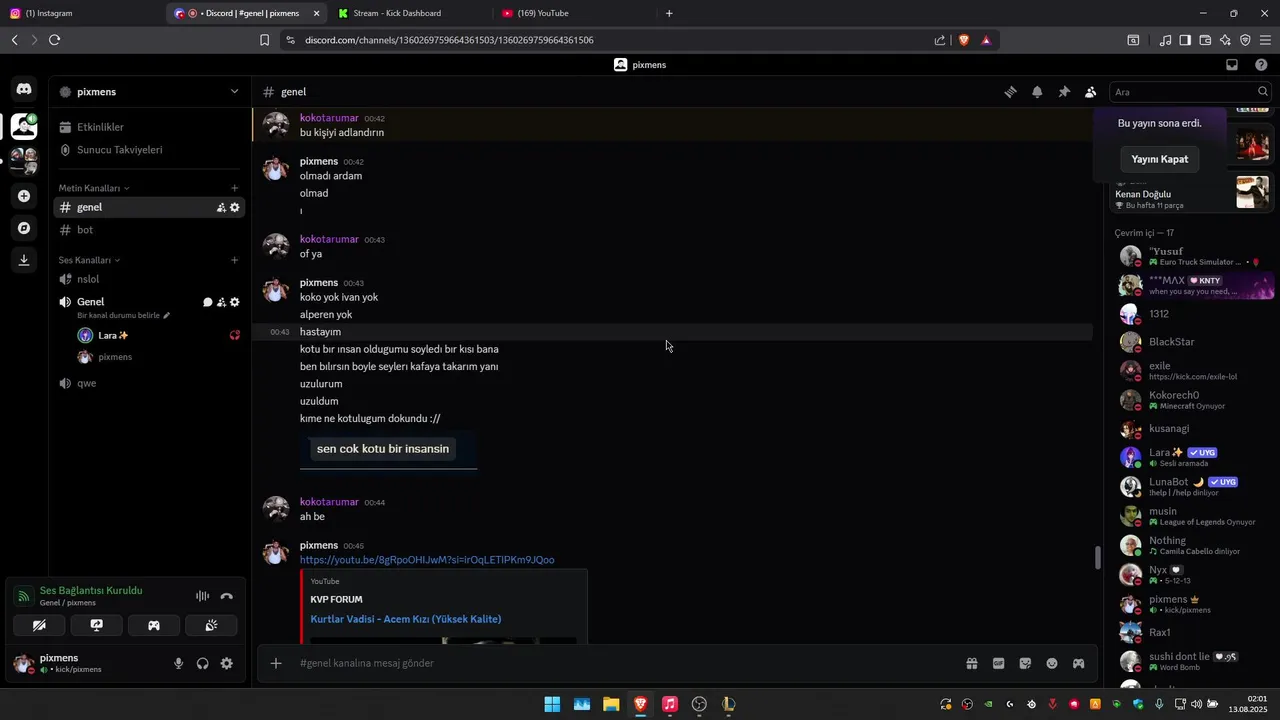The width and height of the screenshot is (1280, 720).
Task: Open the youtu.be link in chat
Action: 427,560
